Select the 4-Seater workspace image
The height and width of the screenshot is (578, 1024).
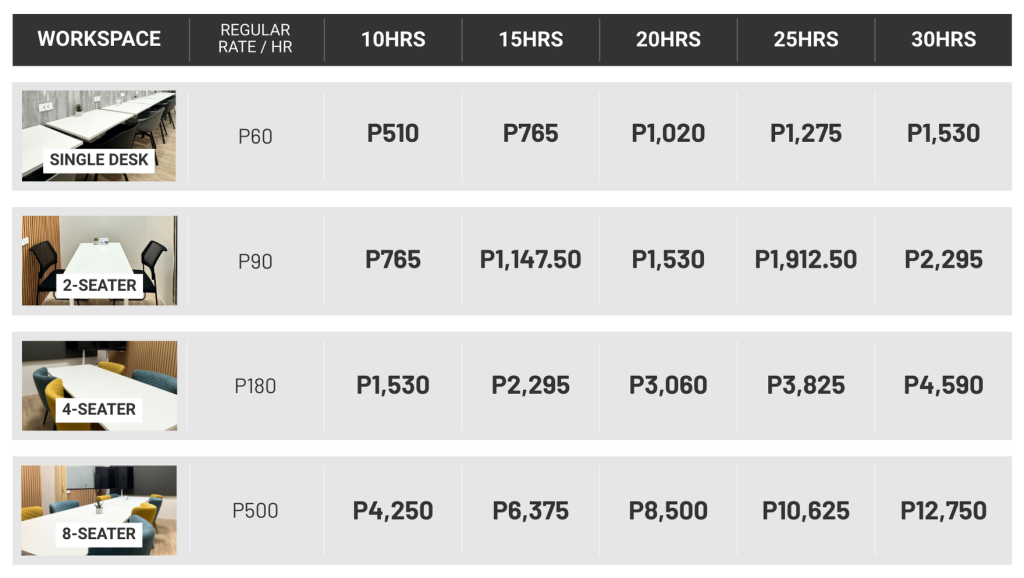pos(99,385)
